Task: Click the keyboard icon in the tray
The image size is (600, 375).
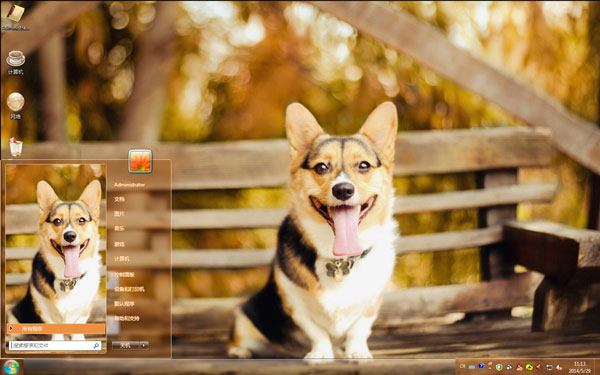Action: pyautogui.click(x=471, y=367)
